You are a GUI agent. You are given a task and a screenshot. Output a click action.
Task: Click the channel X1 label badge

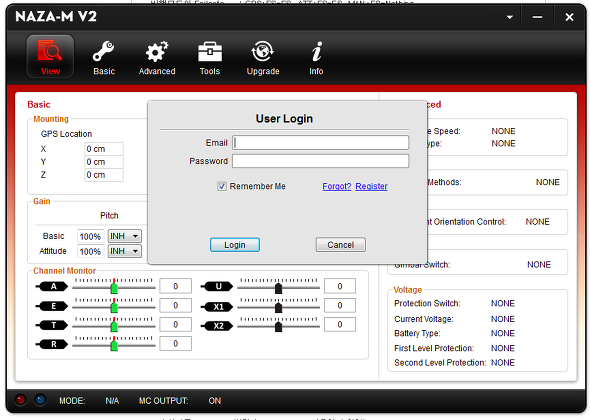coord(217,307)
